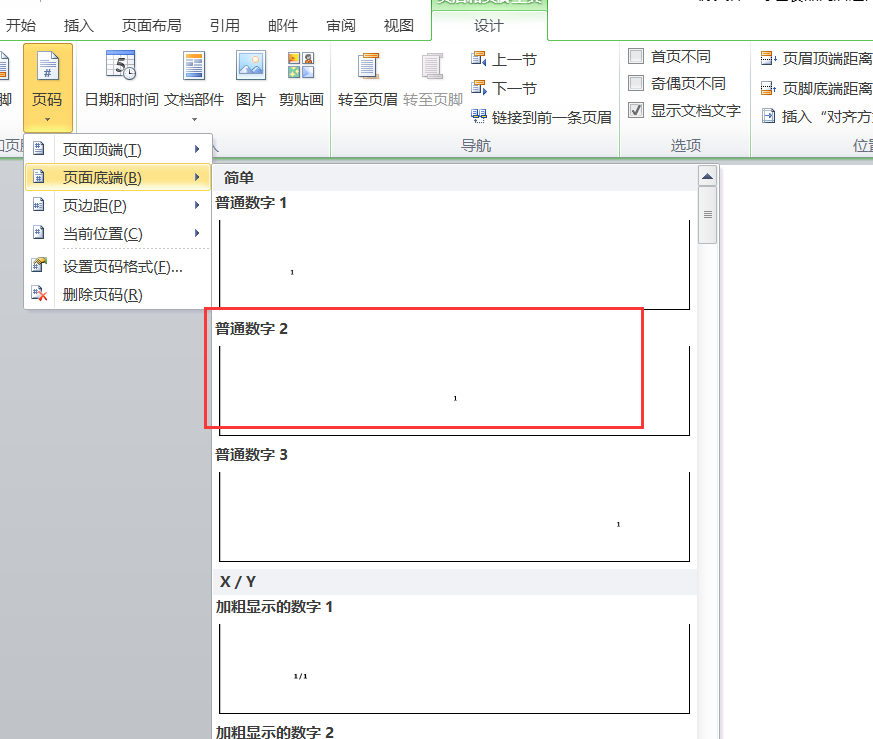
Task: Toggle 首页不同 checkbox
Action: click(636, 56)
